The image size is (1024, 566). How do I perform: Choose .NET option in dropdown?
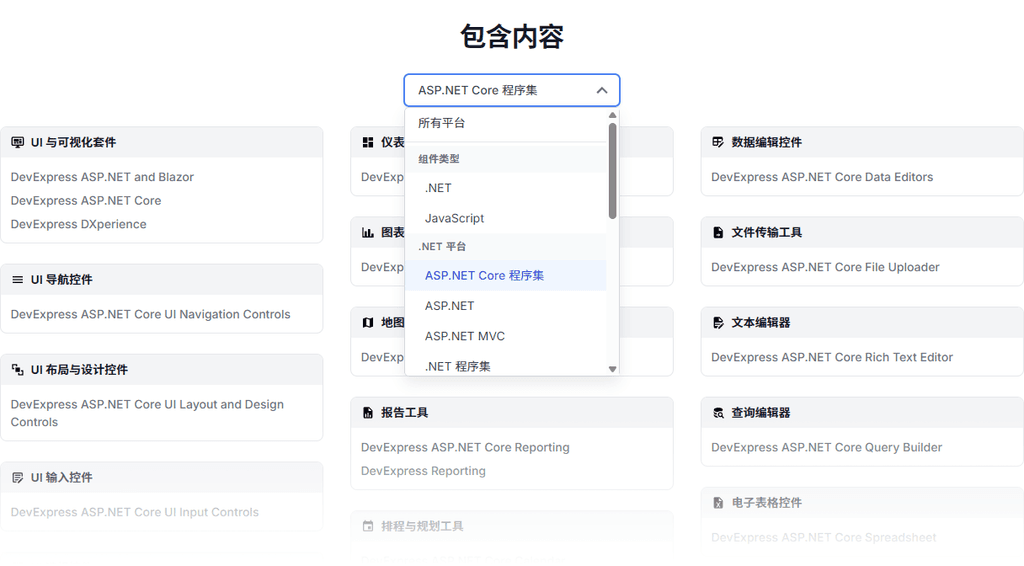click(505, 188)
